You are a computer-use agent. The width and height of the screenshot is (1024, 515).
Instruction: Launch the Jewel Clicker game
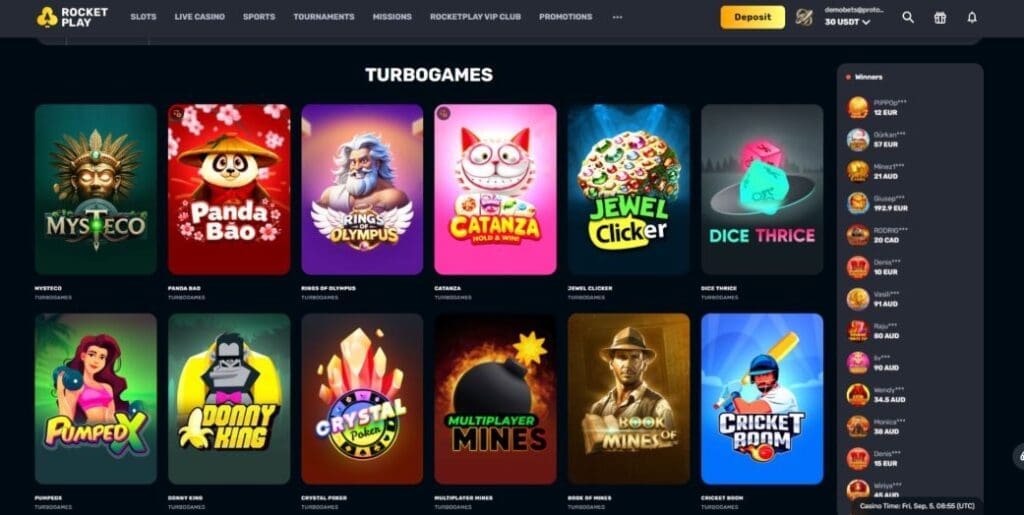tap(628, 189)
